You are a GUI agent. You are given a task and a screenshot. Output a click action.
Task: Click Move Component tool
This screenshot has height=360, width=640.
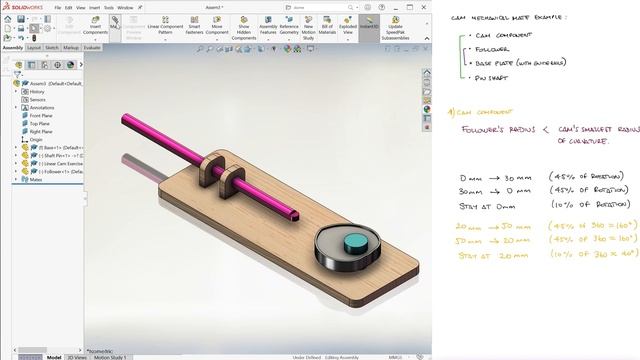[217, 25]
